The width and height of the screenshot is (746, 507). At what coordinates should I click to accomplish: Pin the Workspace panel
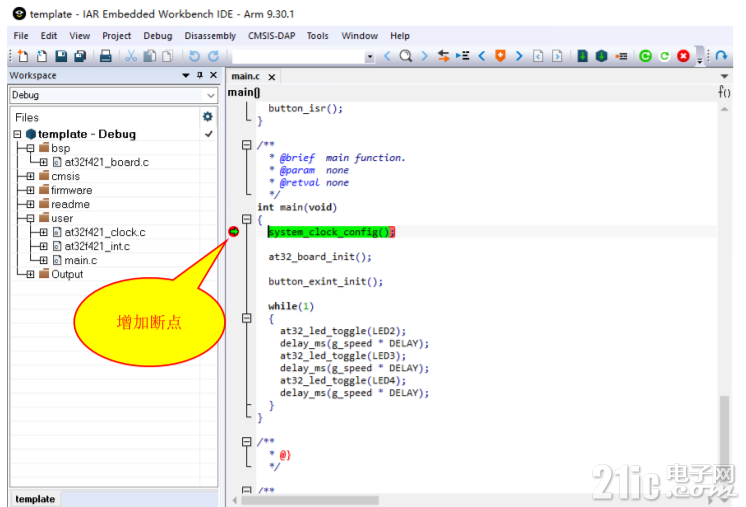pos(200,75)
